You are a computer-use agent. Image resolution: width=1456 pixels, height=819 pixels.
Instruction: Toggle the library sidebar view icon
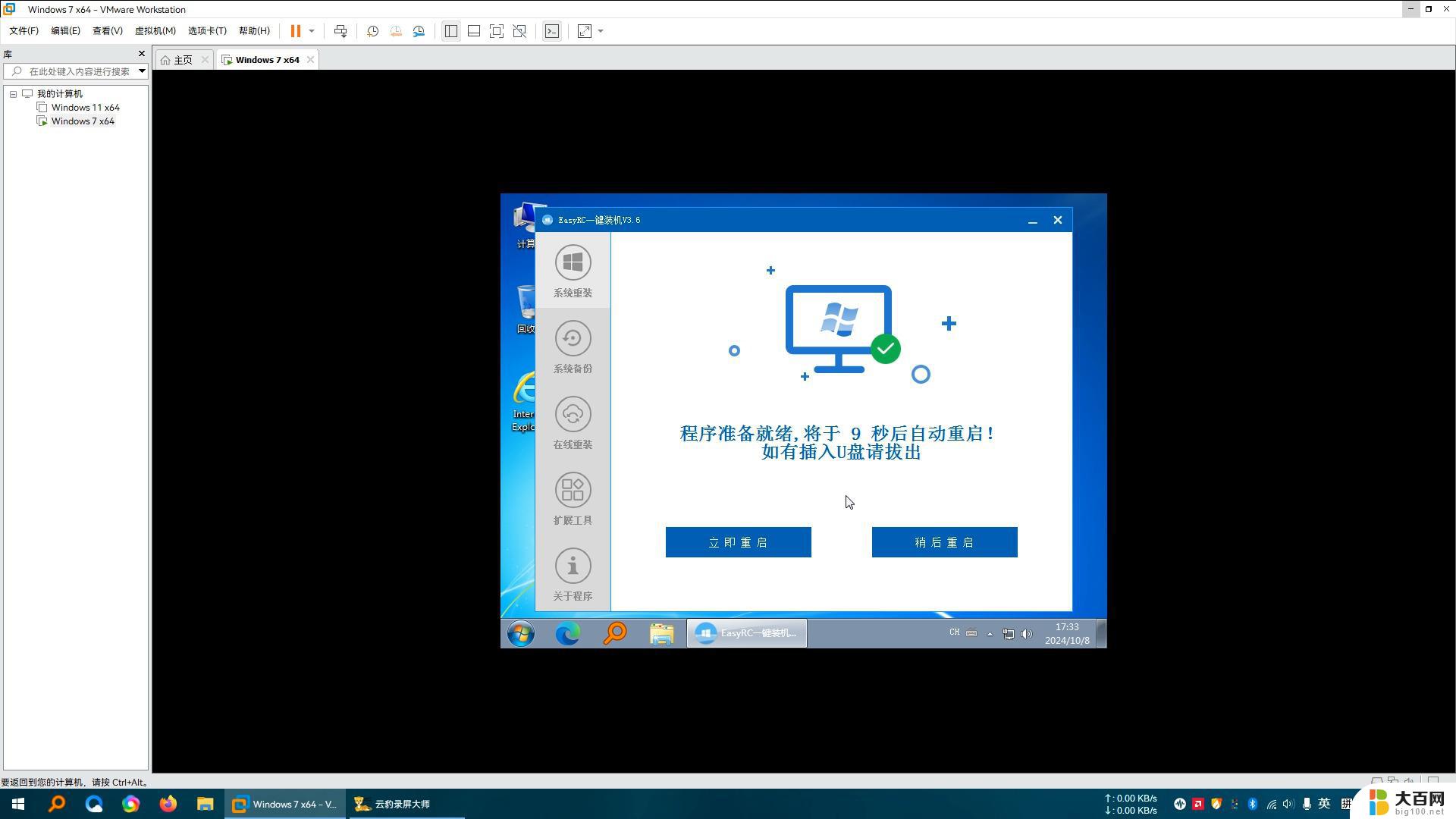point(450,31)
